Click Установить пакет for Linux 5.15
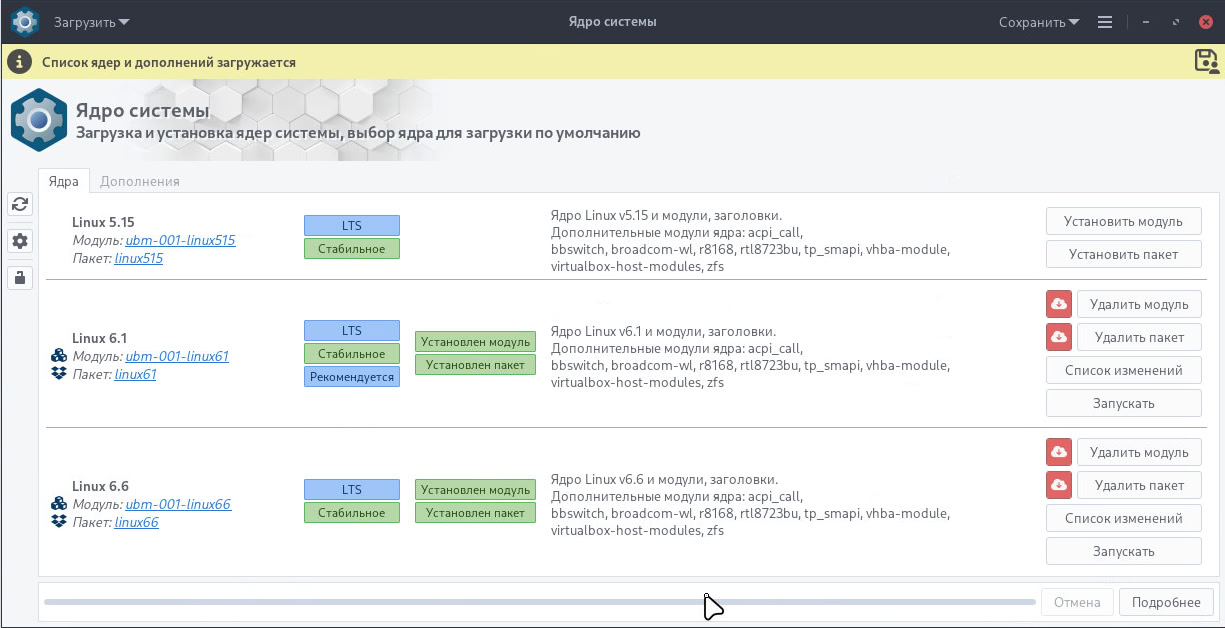Screen dimensions: 1225x628 (x=1124, y=254)
